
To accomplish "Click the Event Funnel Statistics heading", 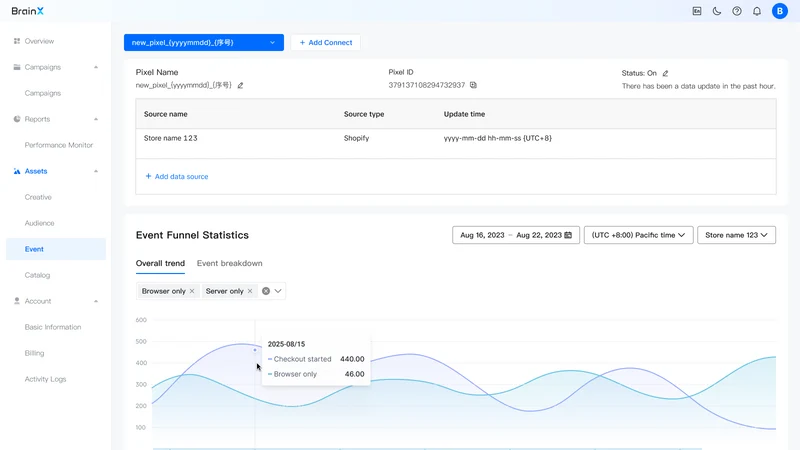I will (192, 235).
